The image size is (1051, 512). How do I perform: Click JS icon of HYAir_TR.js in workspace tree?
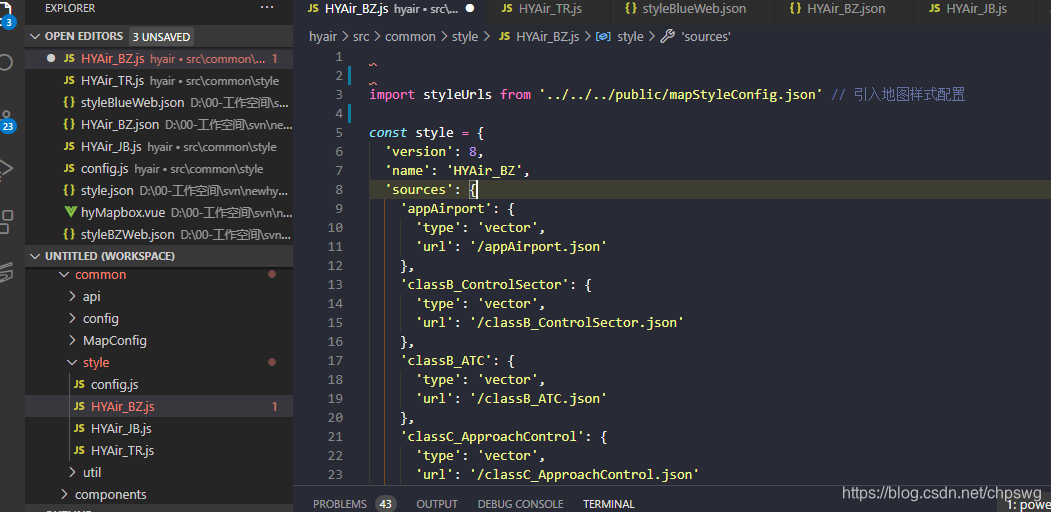tap(79, 450)
